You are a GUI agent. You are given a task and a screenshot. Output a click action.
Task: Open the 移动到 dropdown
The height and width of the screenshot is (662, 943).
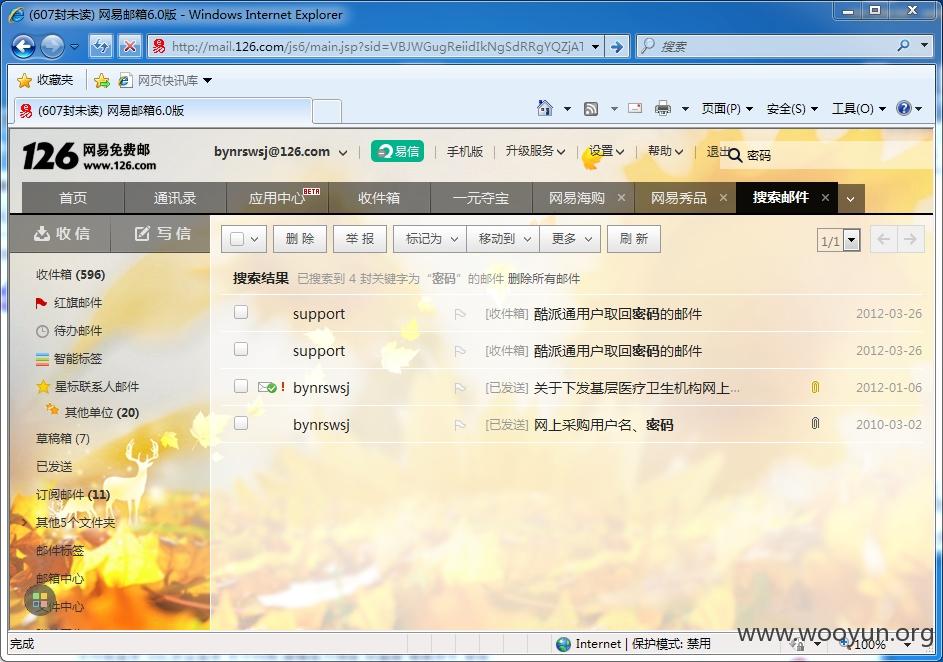(x=503, y=239)
